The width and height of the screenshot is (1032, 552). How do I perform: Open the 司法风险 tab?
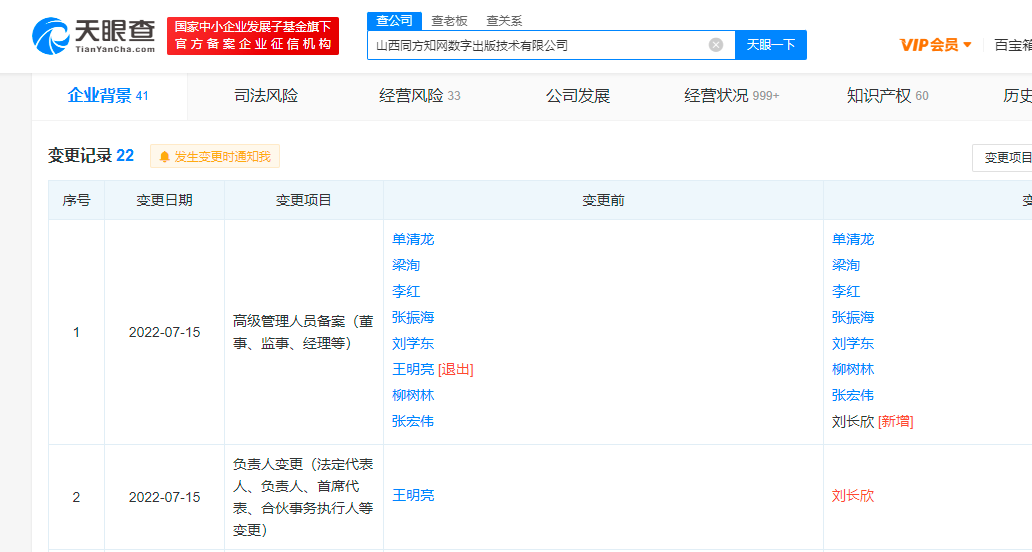pyautogui.click(x=266, y=96)
